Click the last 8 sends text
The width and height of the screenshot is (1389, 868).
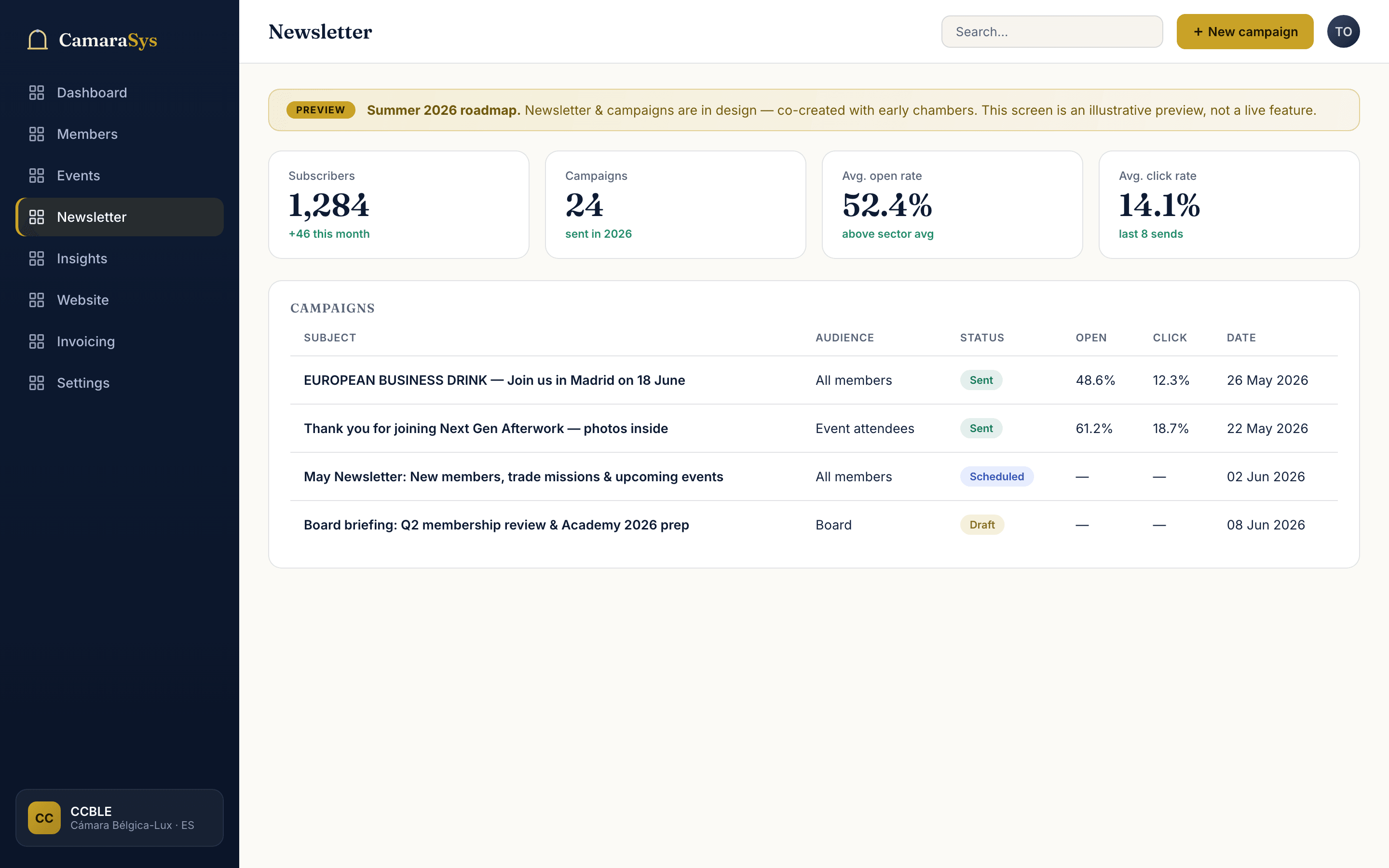(x=1150, y=234)
